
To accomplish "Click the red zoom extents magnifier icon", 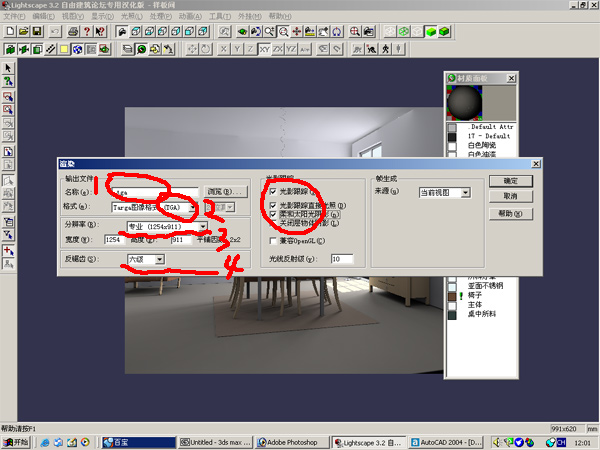I will tap(355, 32).
